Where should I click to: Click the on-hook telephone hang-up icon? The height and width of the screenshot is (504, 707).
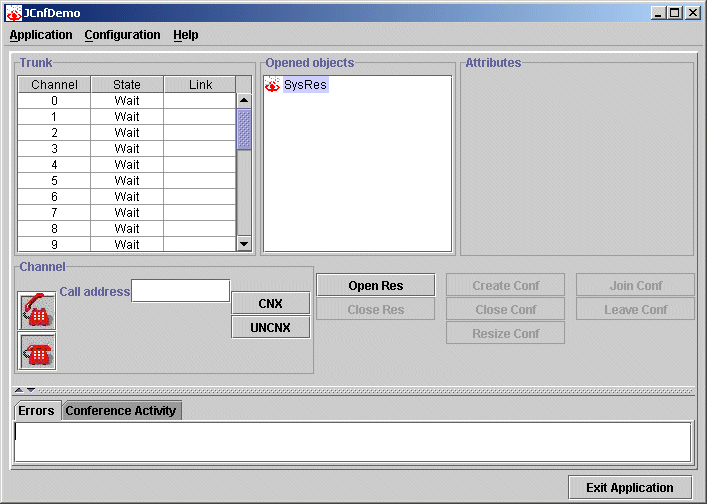pos(38,351)
